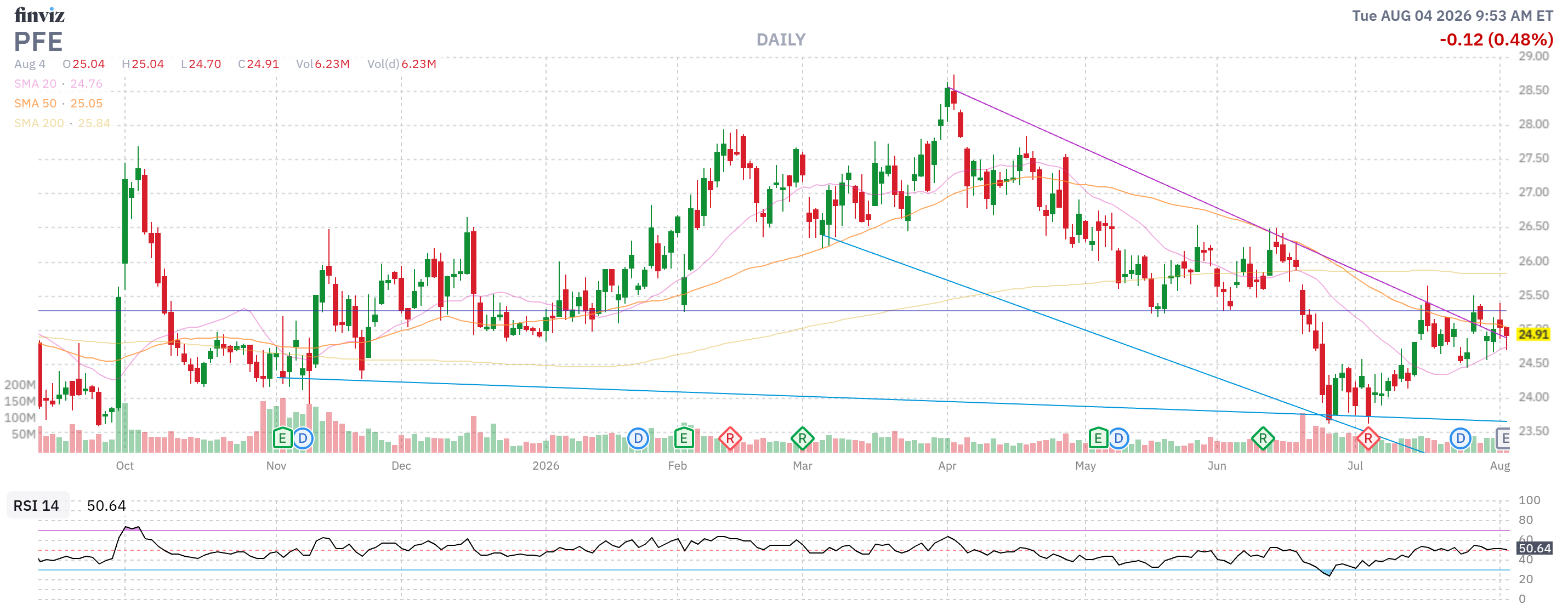Click the Dec label on the time axis
The height and width of the screenshot is (616, 1568).
401,466
